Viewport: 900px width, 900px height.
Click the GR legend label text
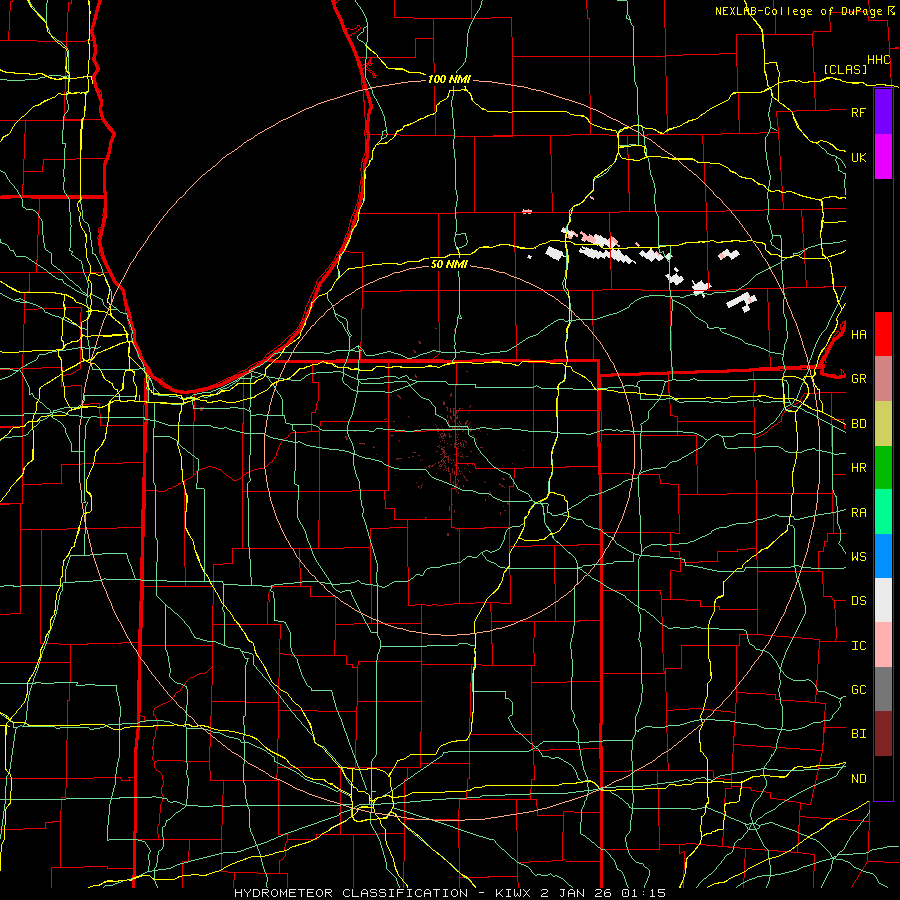858,379
